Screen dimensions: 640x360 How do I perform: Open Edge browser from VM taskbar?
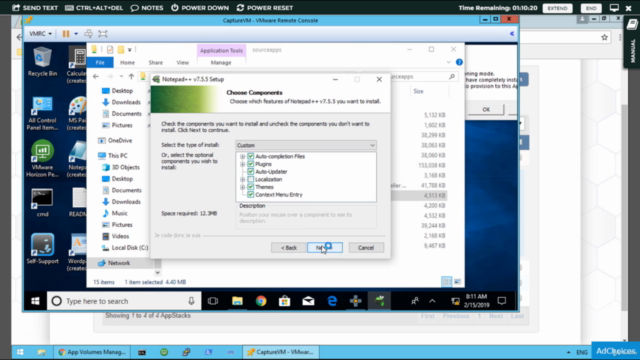332,301
